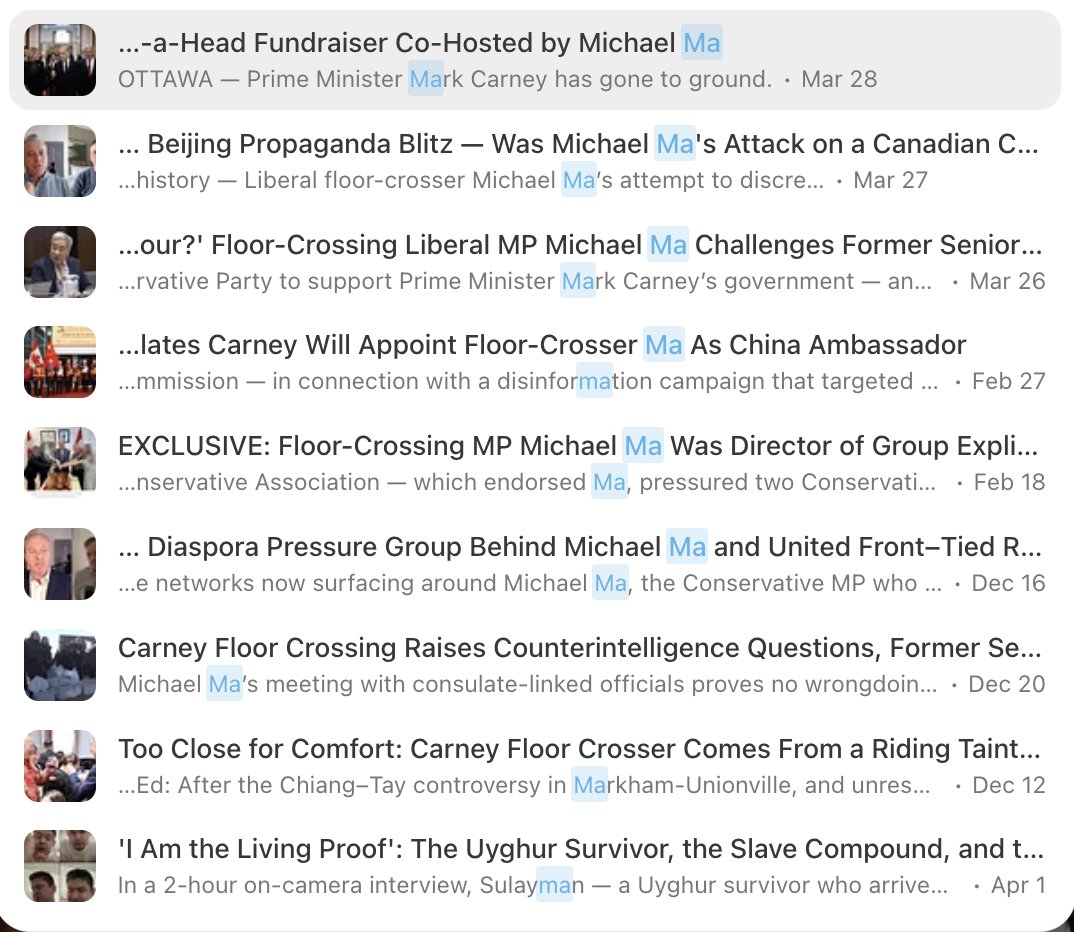Click snippet 'In a 2-hour on-camera interview, Sulayman'
1074x932 pixels.
coord(351,885)
